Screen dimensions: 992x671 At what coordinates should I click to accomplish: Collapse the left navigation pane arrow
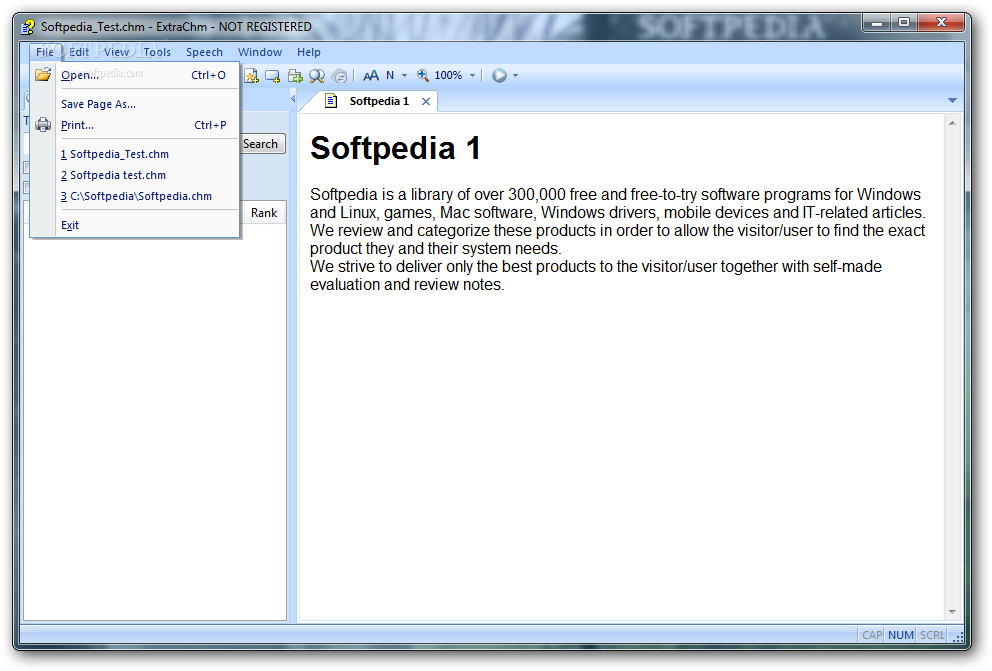click(x=293, y=99)
